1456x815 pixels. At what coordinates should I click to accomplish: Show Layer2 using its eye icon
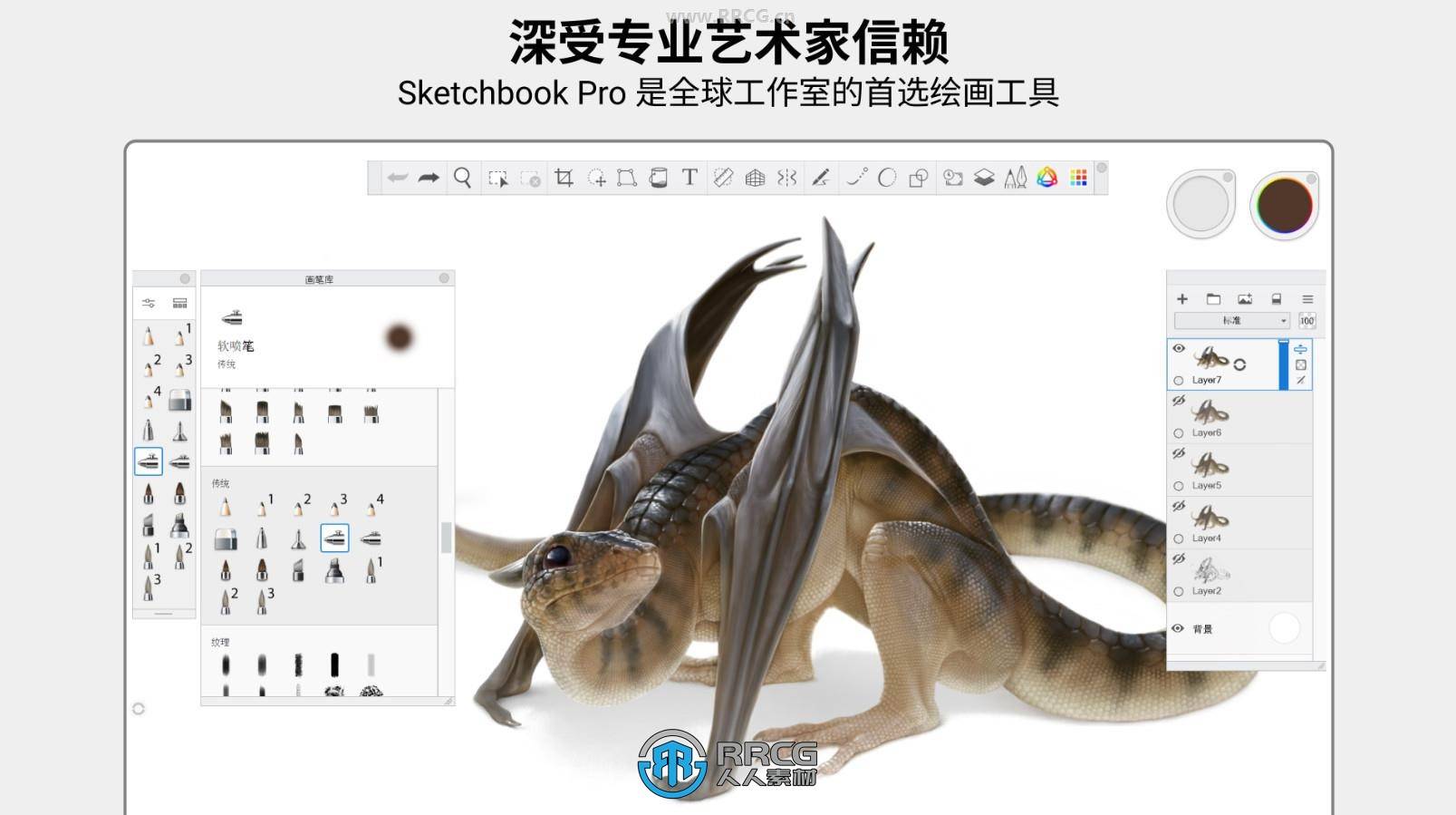(x=1179, y=558)
